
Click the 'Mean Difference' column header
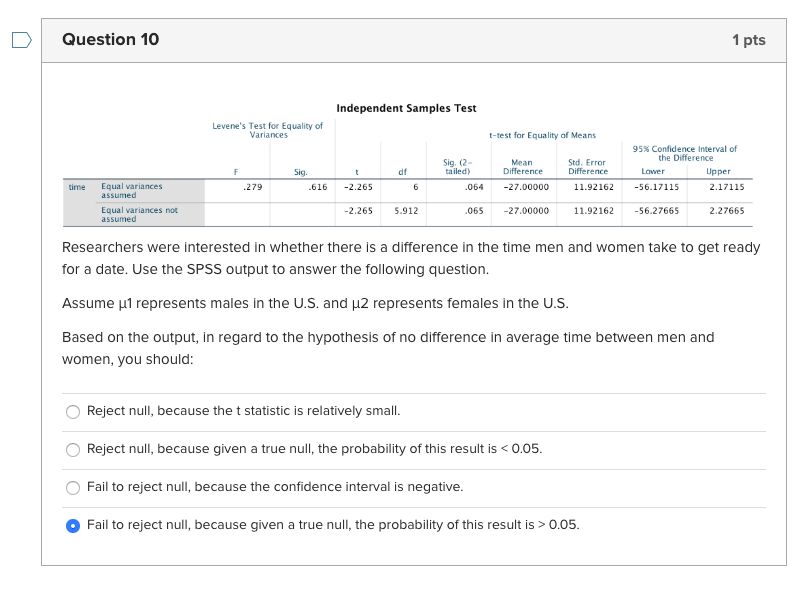[x=523, y=167]
